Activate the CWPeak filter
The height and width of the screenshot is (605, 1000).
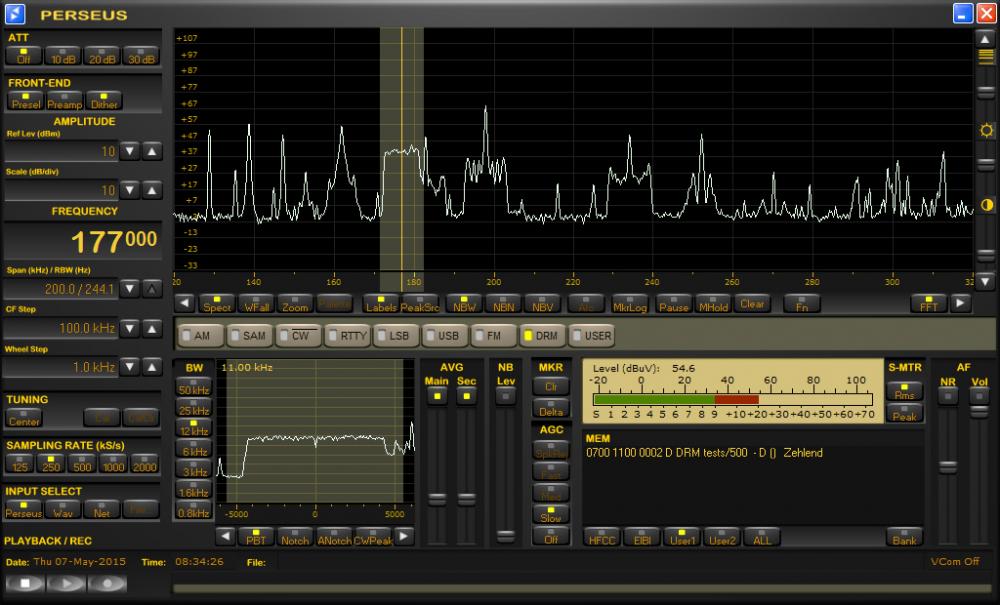pyautogui.click(x=372, y=537)
